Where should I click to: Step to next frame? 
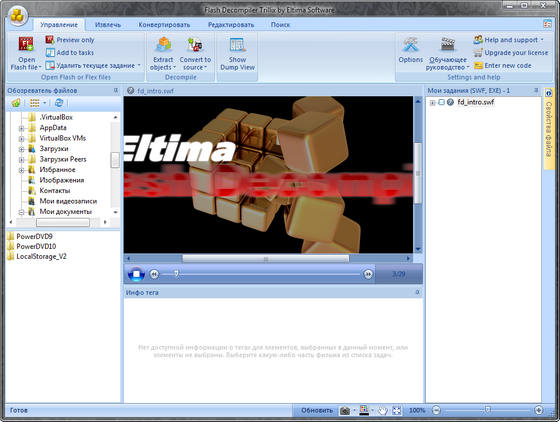point(368,274)
